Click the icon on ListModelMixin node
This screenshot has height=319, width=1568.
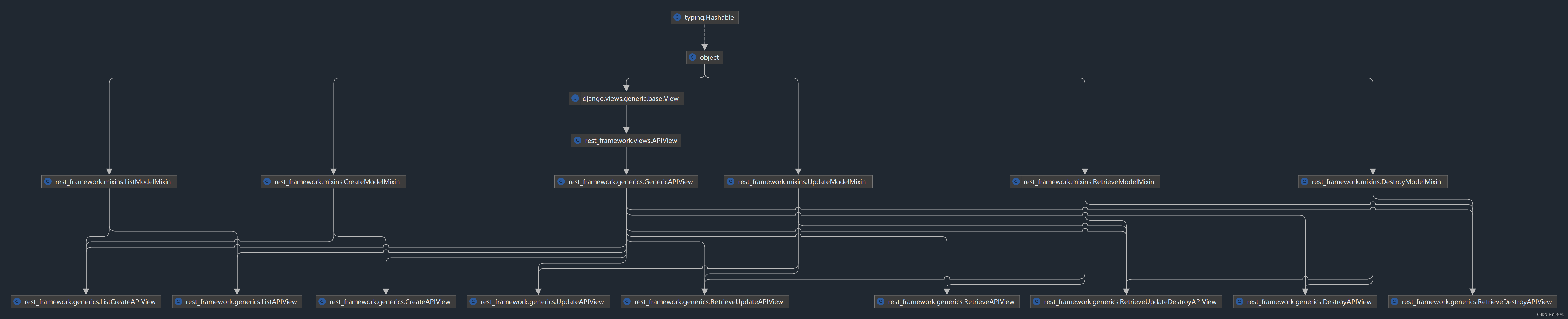tap(48, 182)
